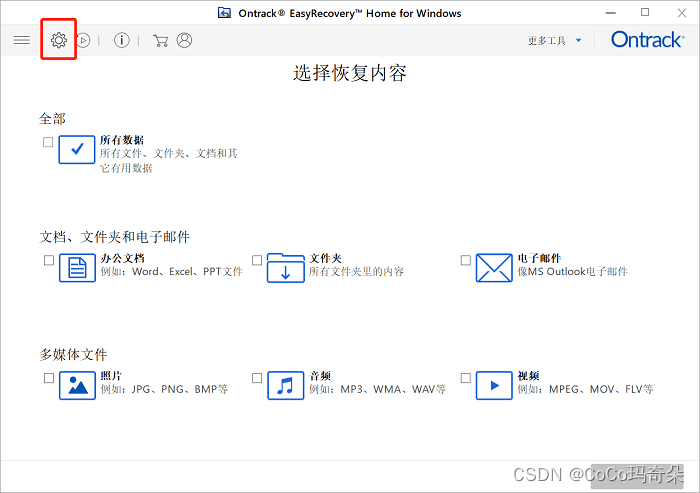Click the audio music note icon
Viewport: 700px width, 493px height.
click(285, 384)
